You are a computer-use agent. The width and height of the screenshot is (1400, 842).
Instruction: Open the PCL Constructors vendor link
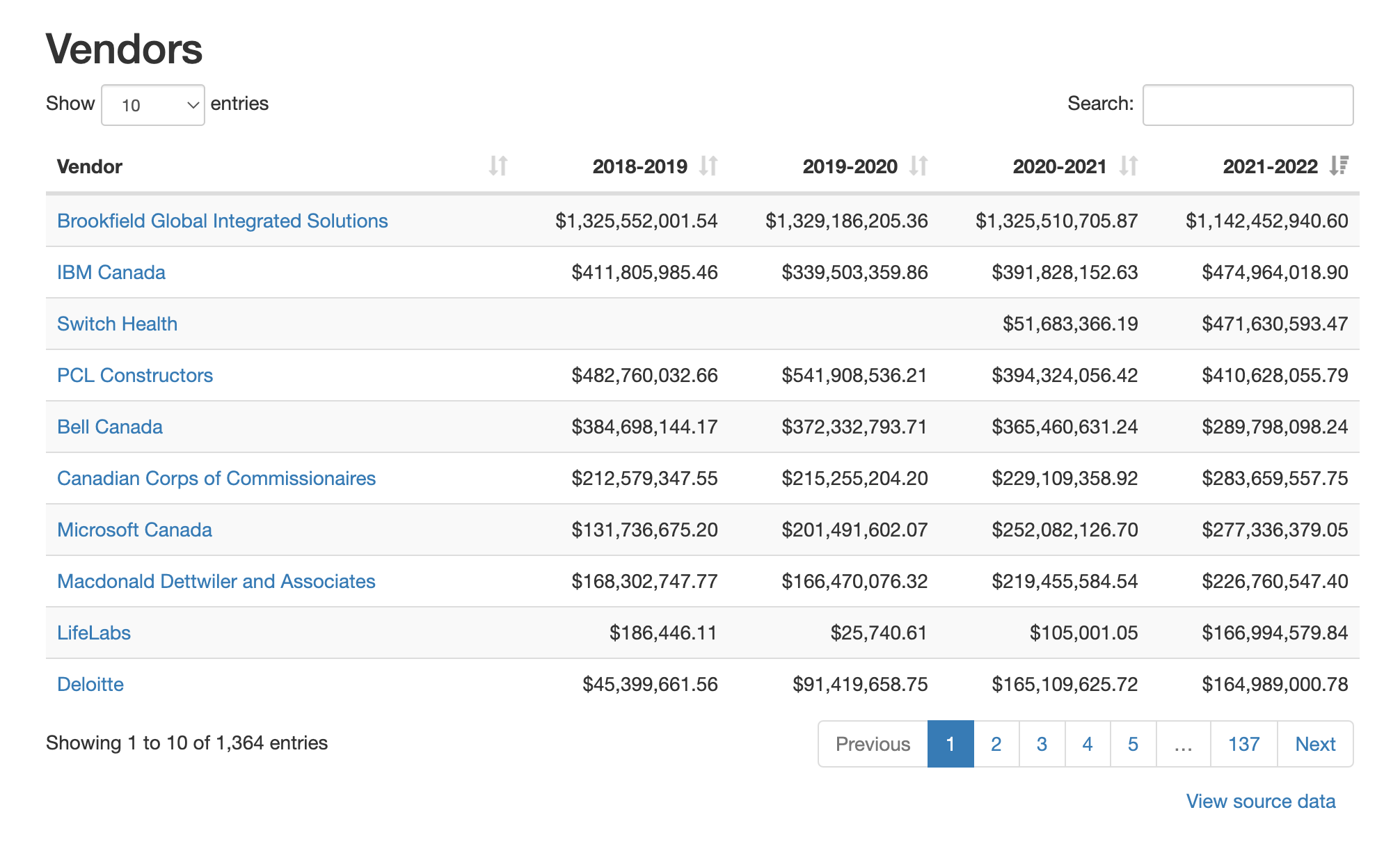(135, 375)
